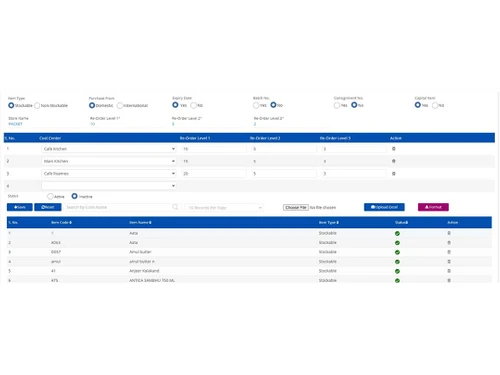Click Re-Order Level 1 field for Main Kitchen
This screenshot has width=500, height=375.
[x=214, y=161]
